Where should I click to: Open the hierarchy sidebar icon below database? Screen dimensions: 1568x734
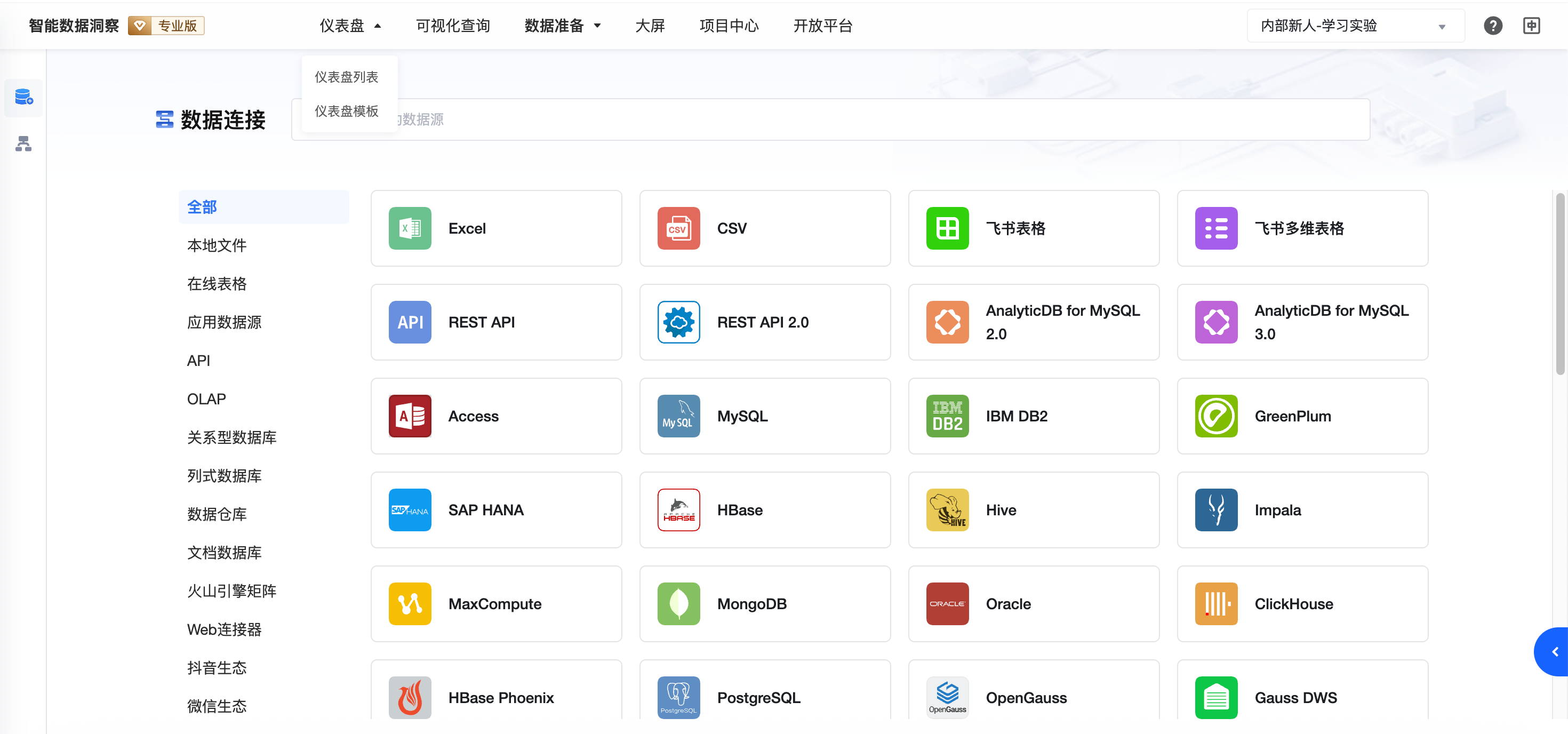pyautogui.click(x=23, y=143)
